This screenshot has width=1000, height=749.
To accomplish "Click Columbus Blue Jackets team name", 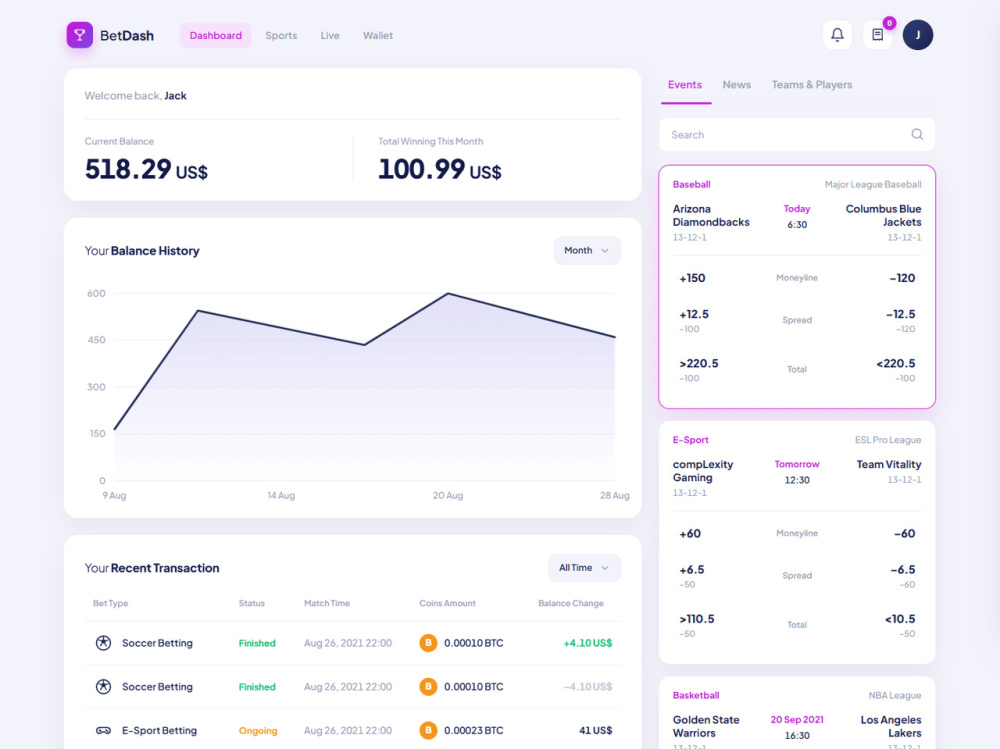I will point(883,216).
